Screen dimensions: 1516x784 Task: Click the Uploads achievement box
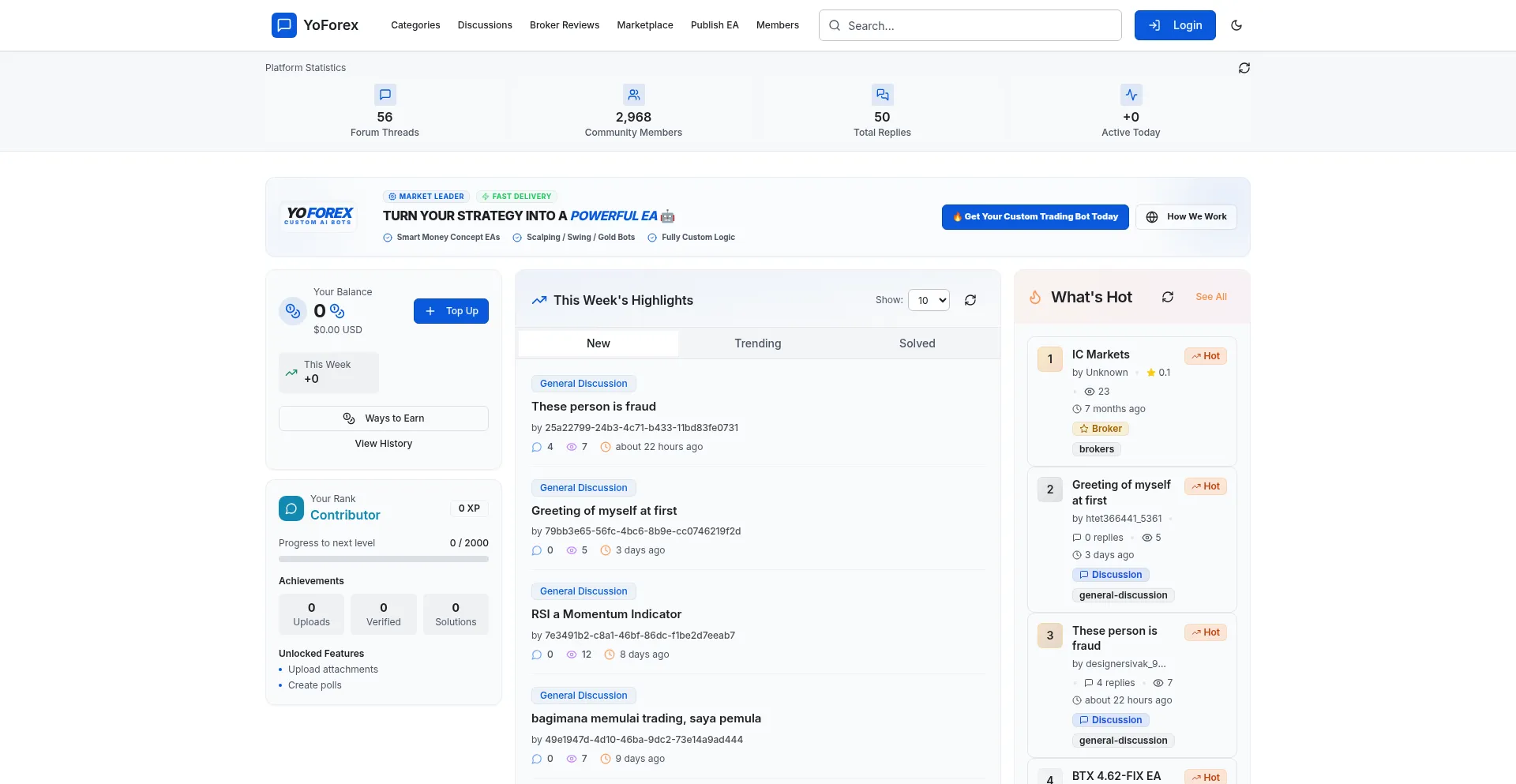click(311, 614)
